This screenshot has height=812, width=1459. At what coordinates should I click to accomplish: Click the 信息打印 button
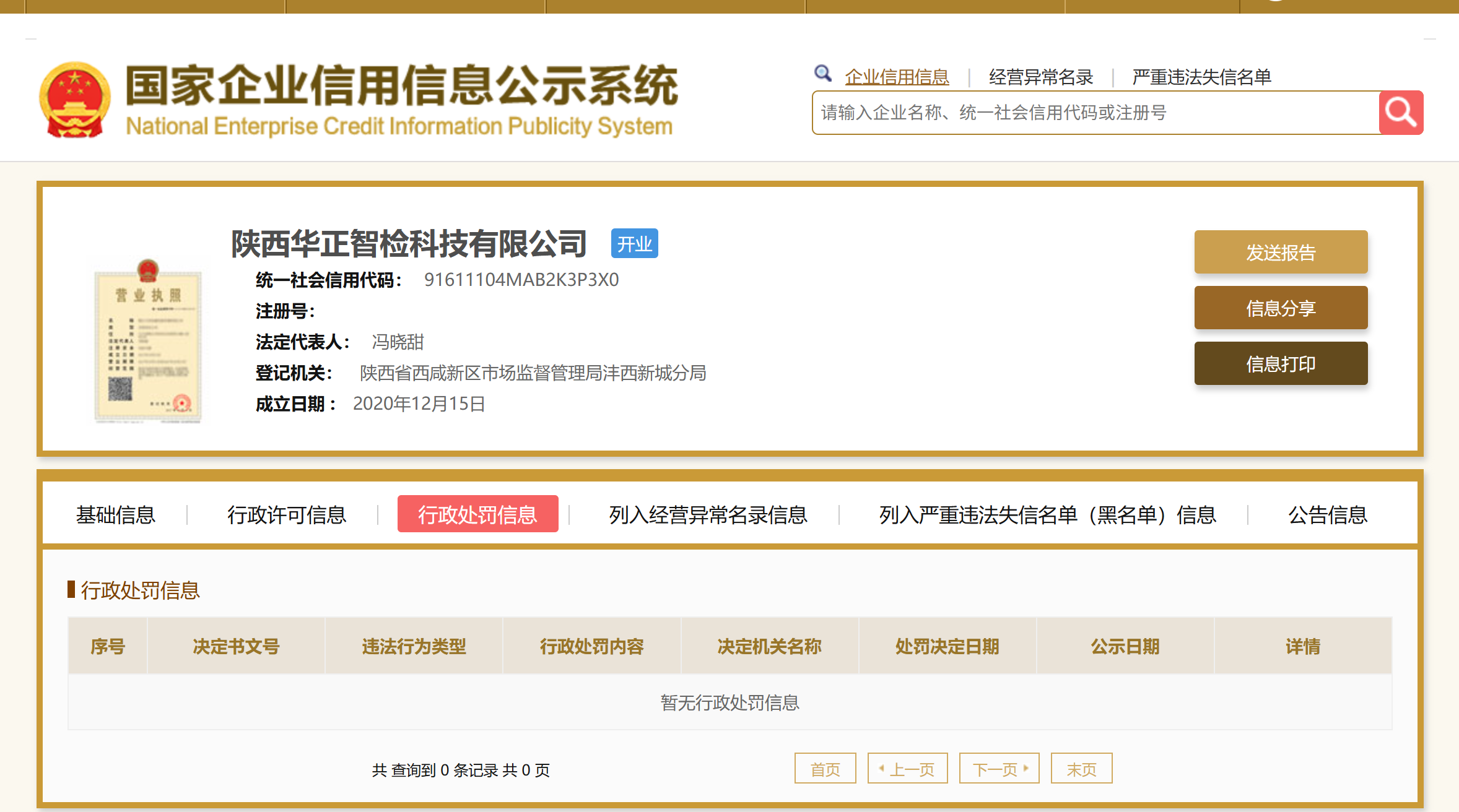pos(1281,363)
